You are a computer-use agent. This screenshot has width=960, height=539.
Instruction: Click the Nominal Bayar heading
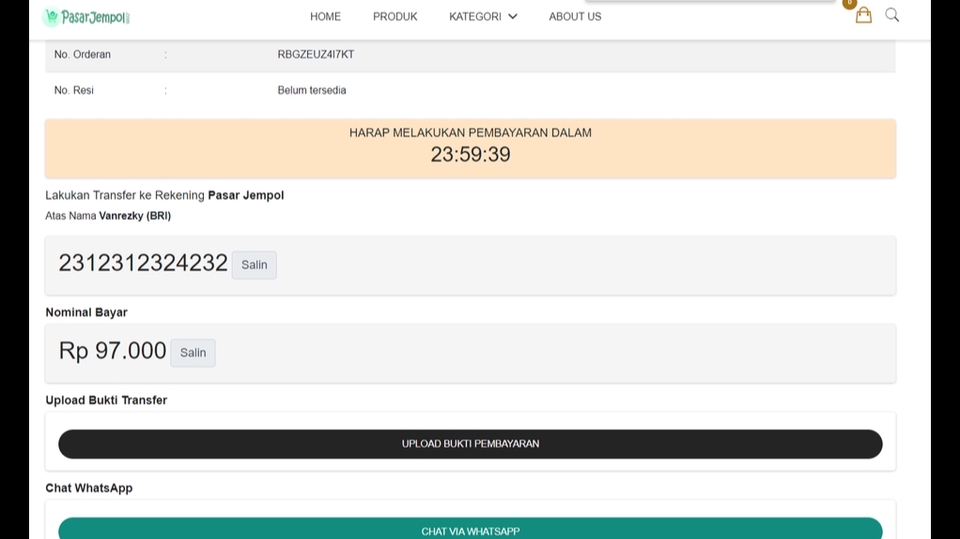pyautogui.click(x=86, y=312)
